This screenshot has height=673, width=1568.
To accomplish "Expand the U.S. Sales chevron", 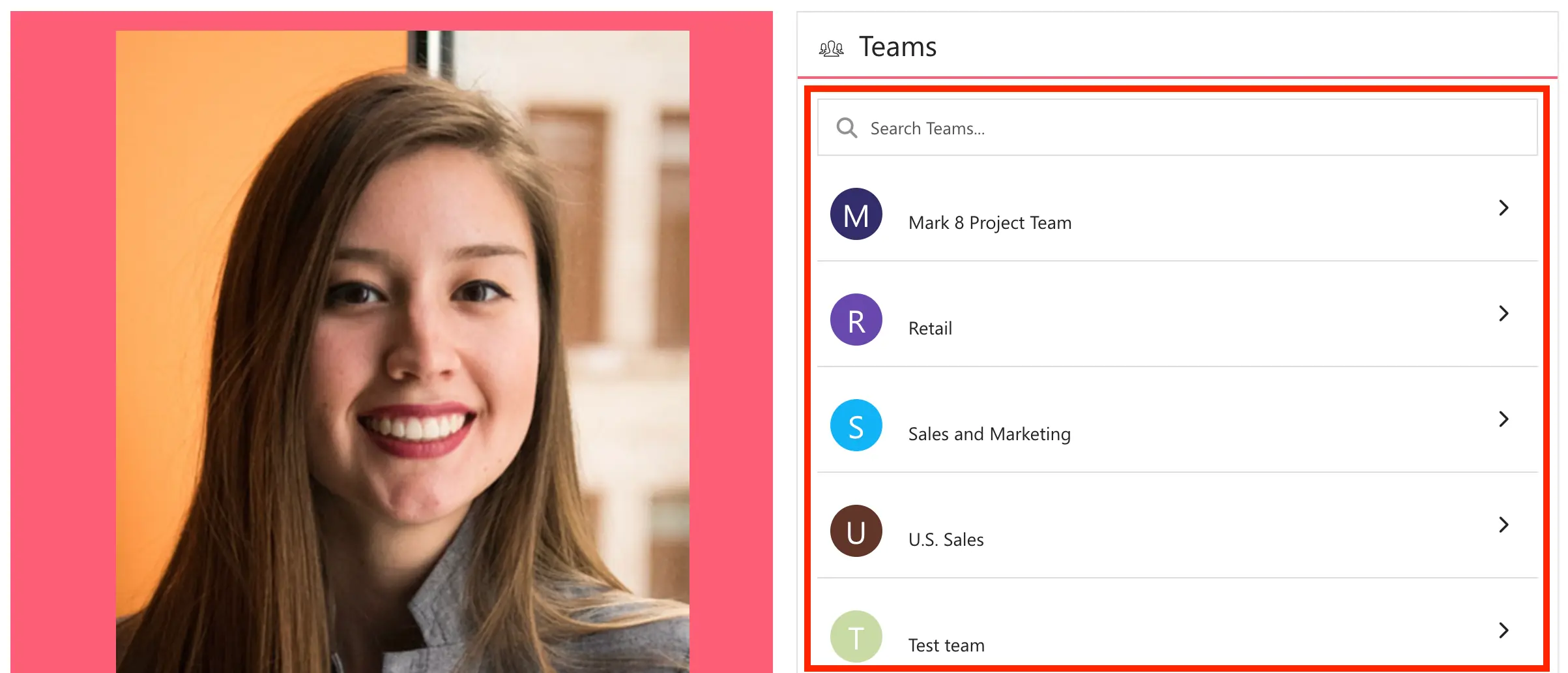I will (1503, 525).
